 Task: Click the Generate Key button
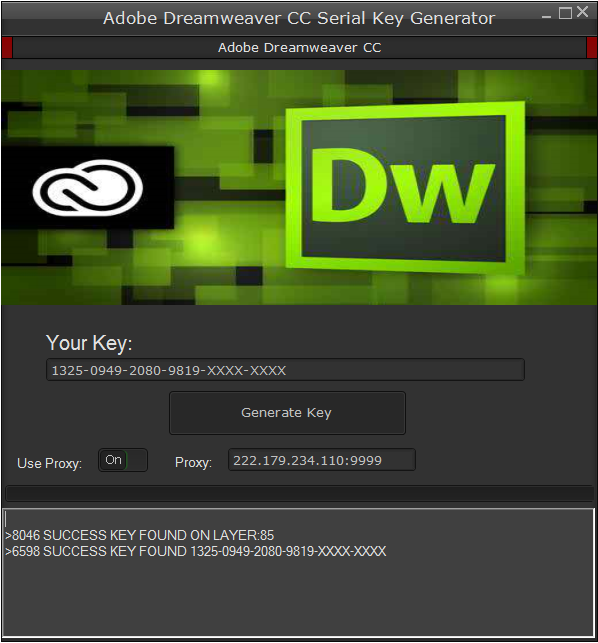point(287,413)
